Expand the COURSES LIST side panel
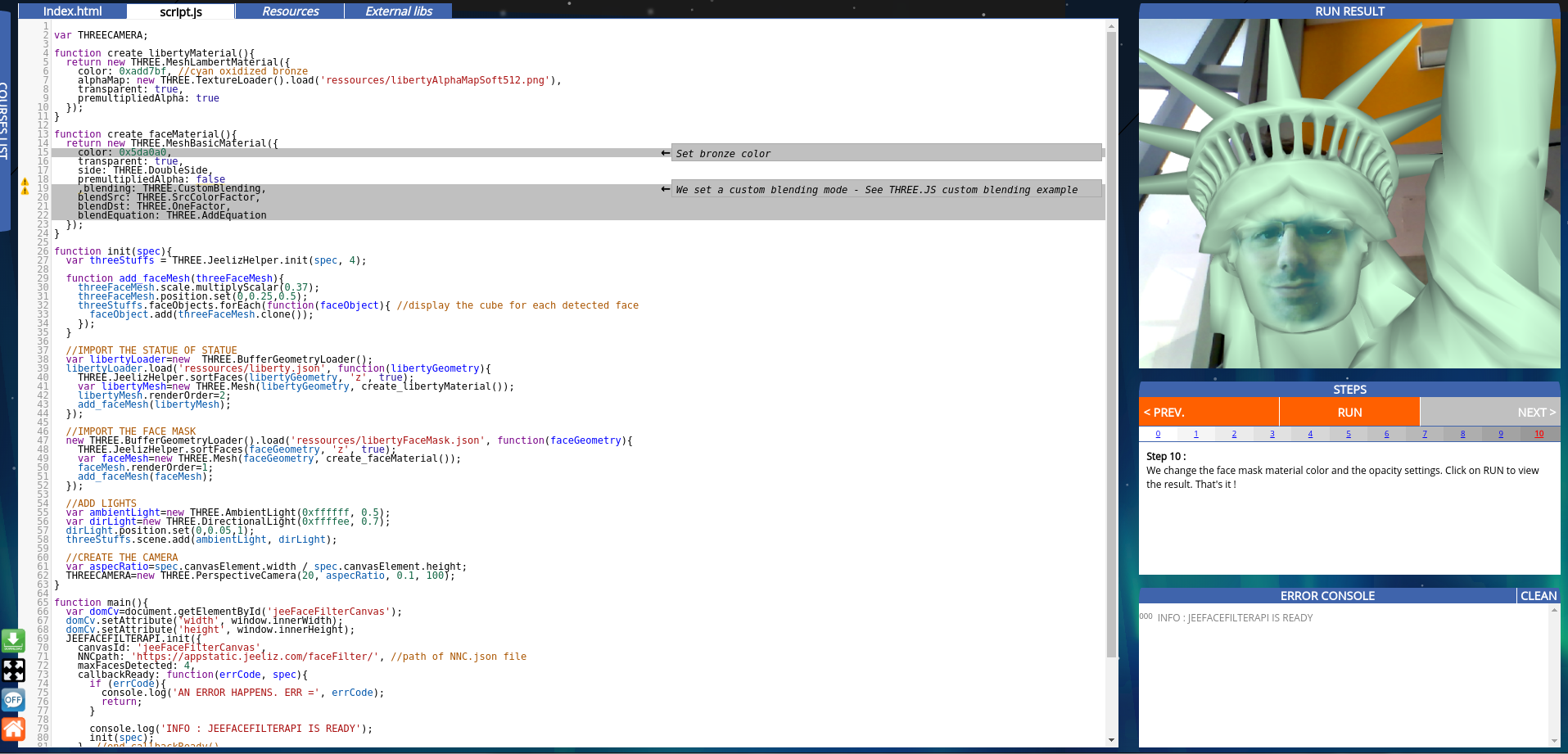 click(x=4, y=120)
